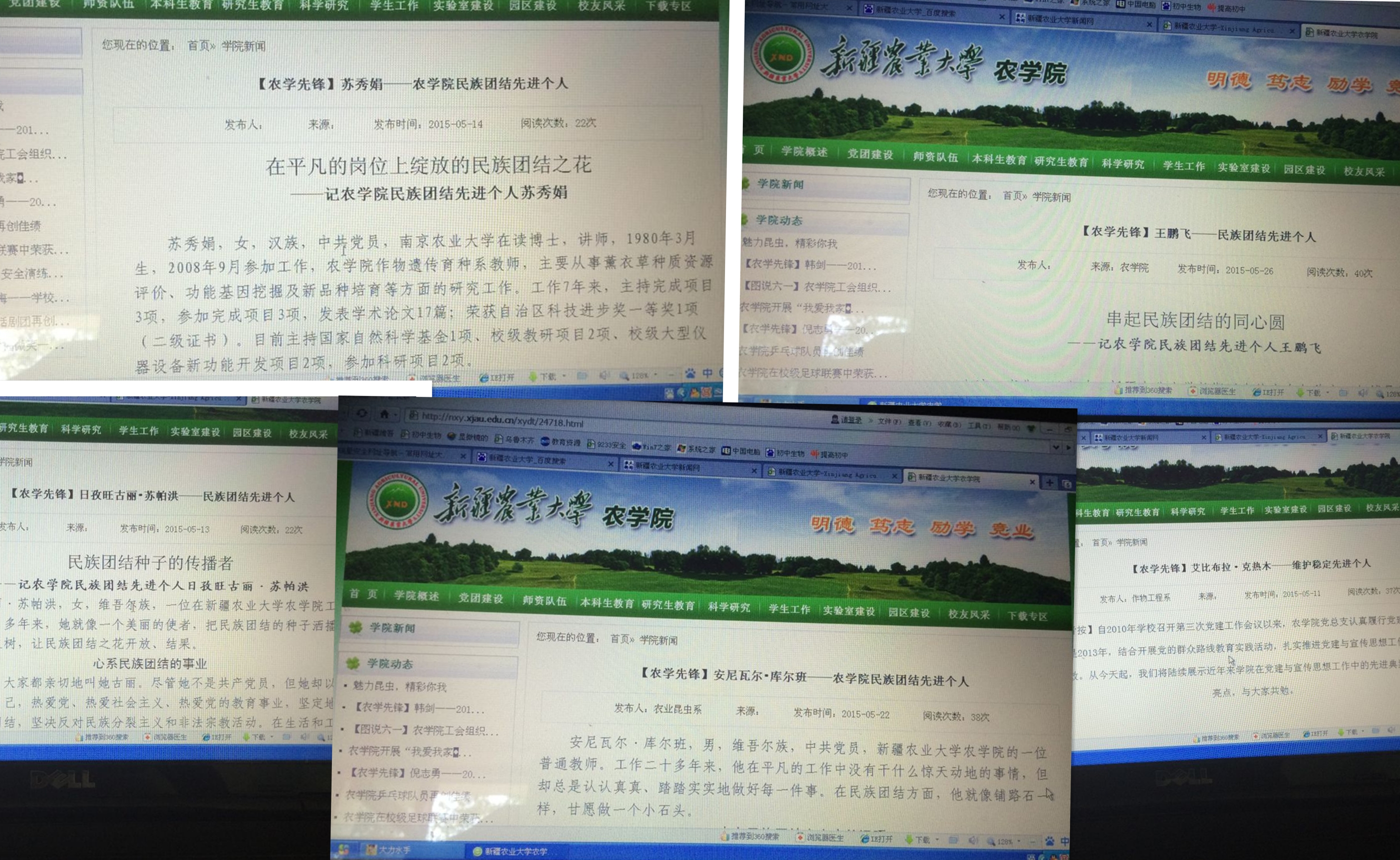Open 党团建设 in the 王鹏飞 page navigation

coord(870,153)
